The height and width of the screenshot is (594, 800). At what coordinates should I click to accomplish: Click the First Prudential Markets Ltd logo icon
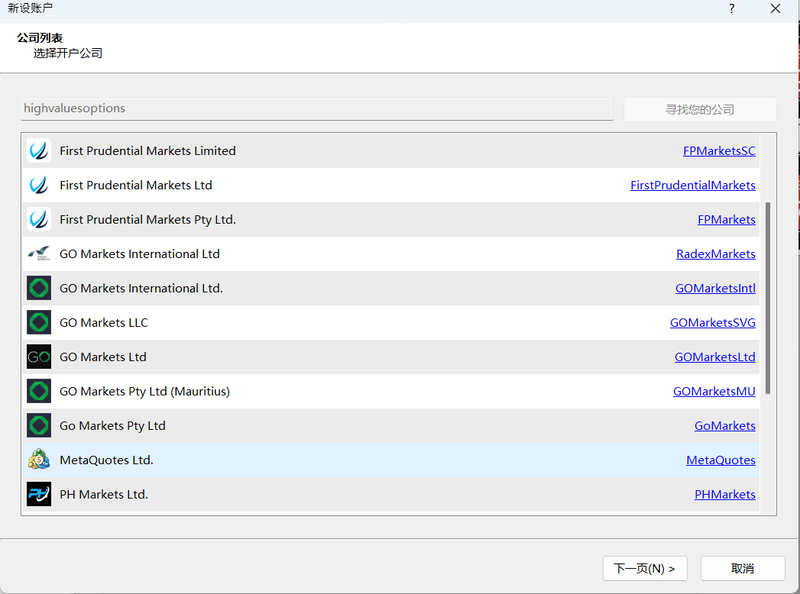coord(39,185)
